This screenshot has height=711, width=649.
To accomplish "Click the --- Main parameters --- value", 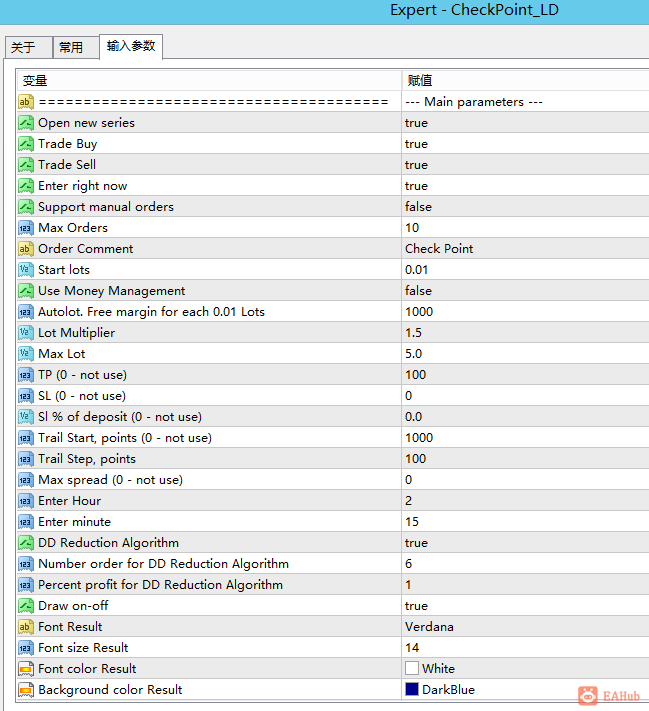I will [474, 102].
